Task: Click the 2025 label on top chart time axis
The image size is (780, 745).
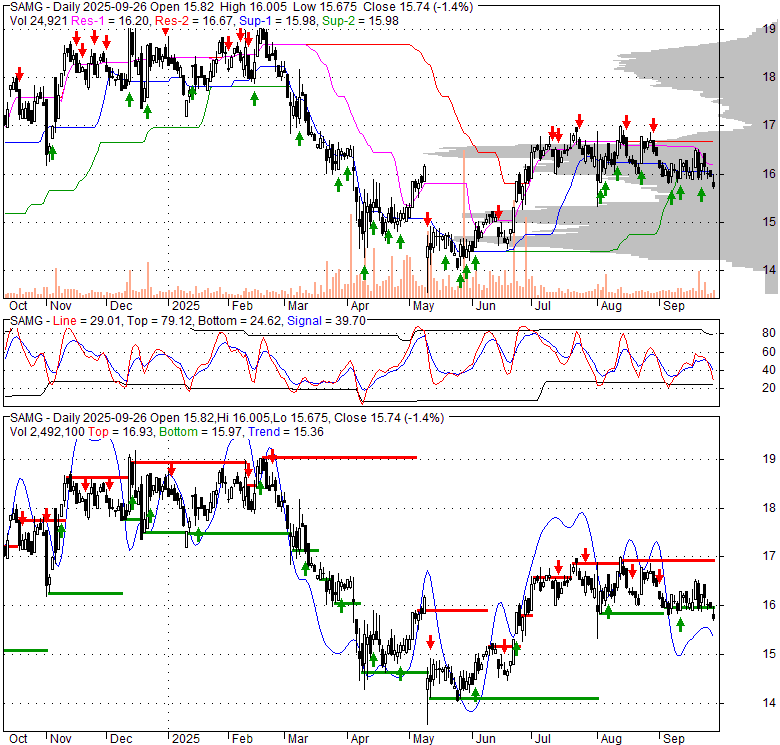Action: 186,306
